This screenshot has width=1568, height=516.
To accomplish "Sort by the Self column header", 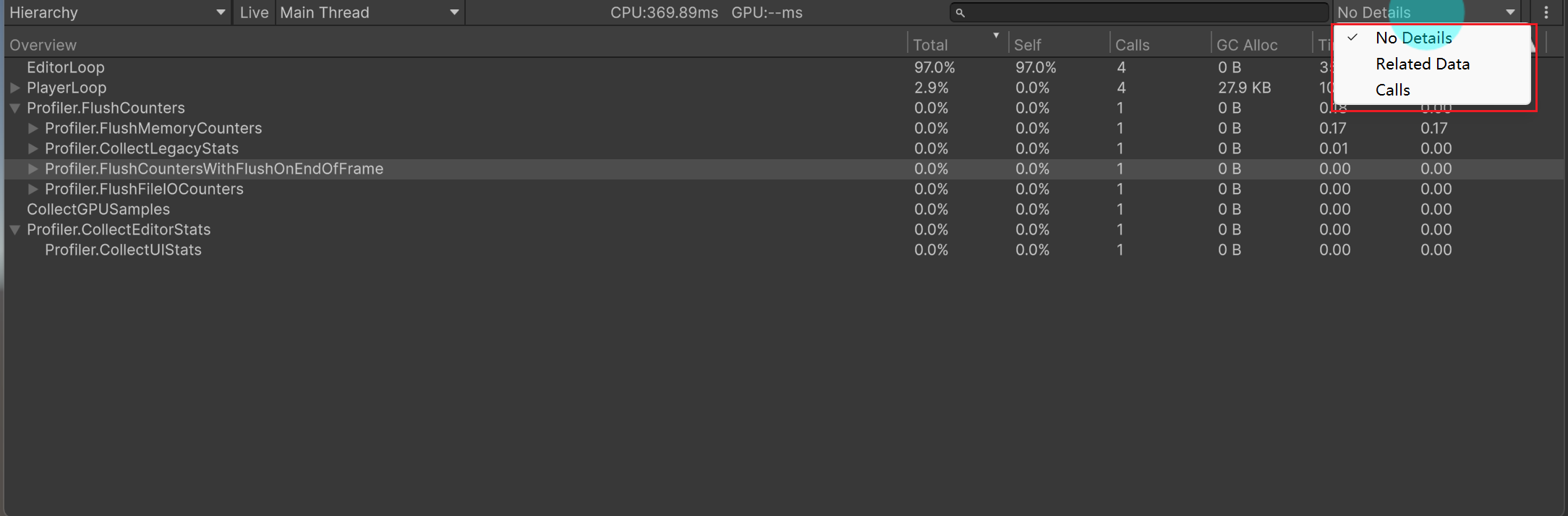I will 1027,45.
